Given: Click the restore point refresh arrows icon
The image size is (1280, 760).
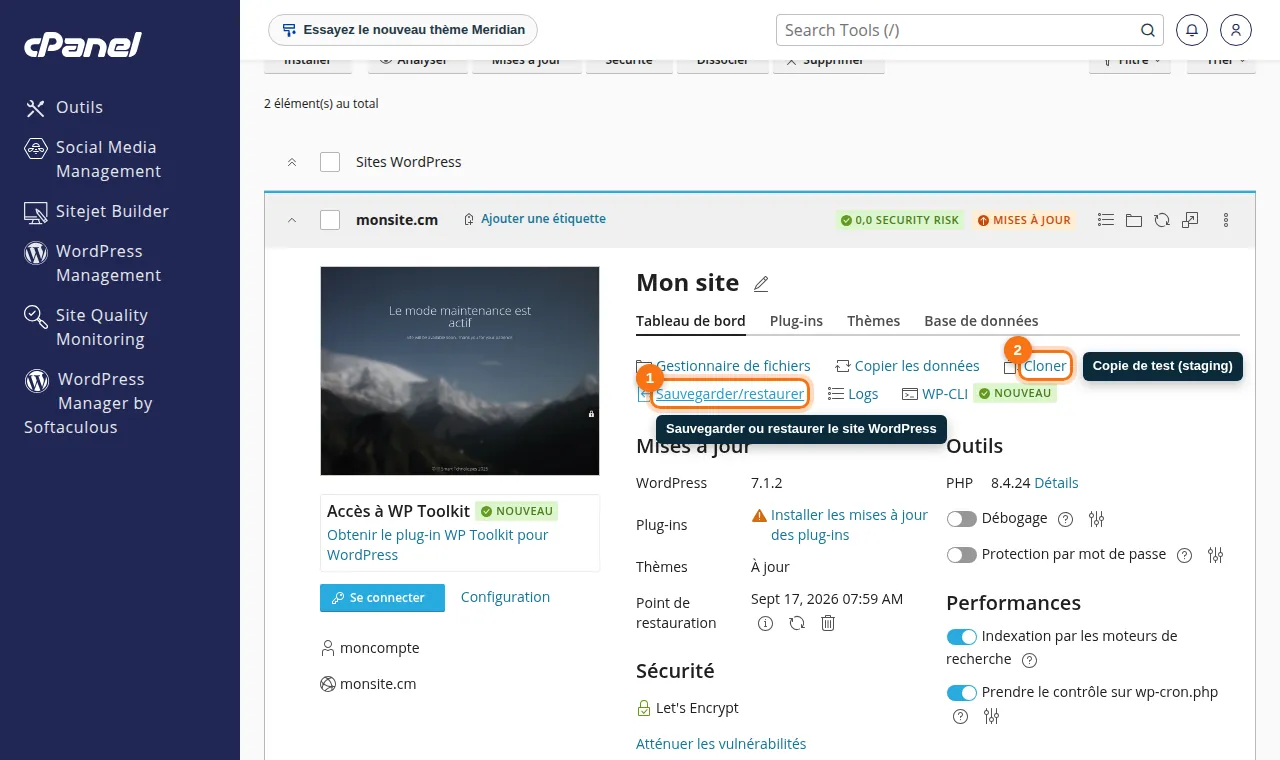Looking at the screenshot, I should coord(797,623).
